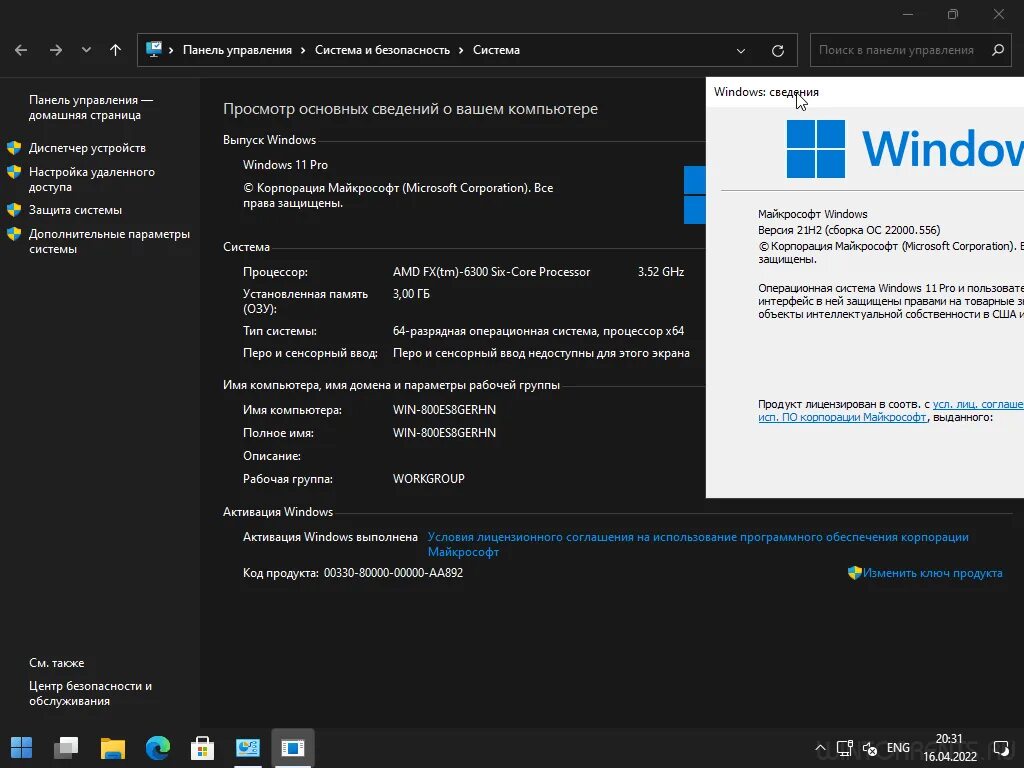The width and height of the screenshot is (1024, 768).
Task: Click shield icon beside 'Диспетчер устройств'
Action: tap(14, 148)
